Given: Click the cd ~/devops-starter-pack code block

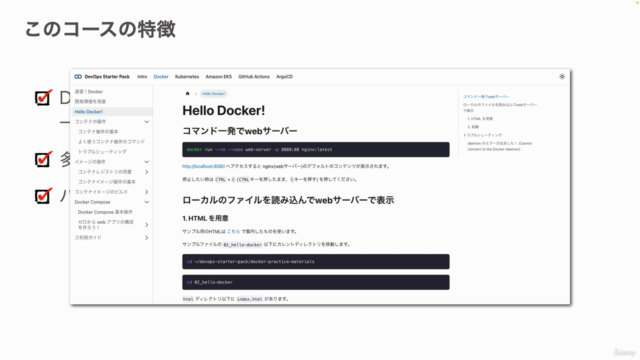Looking at the screenshot, I should 316,262.
